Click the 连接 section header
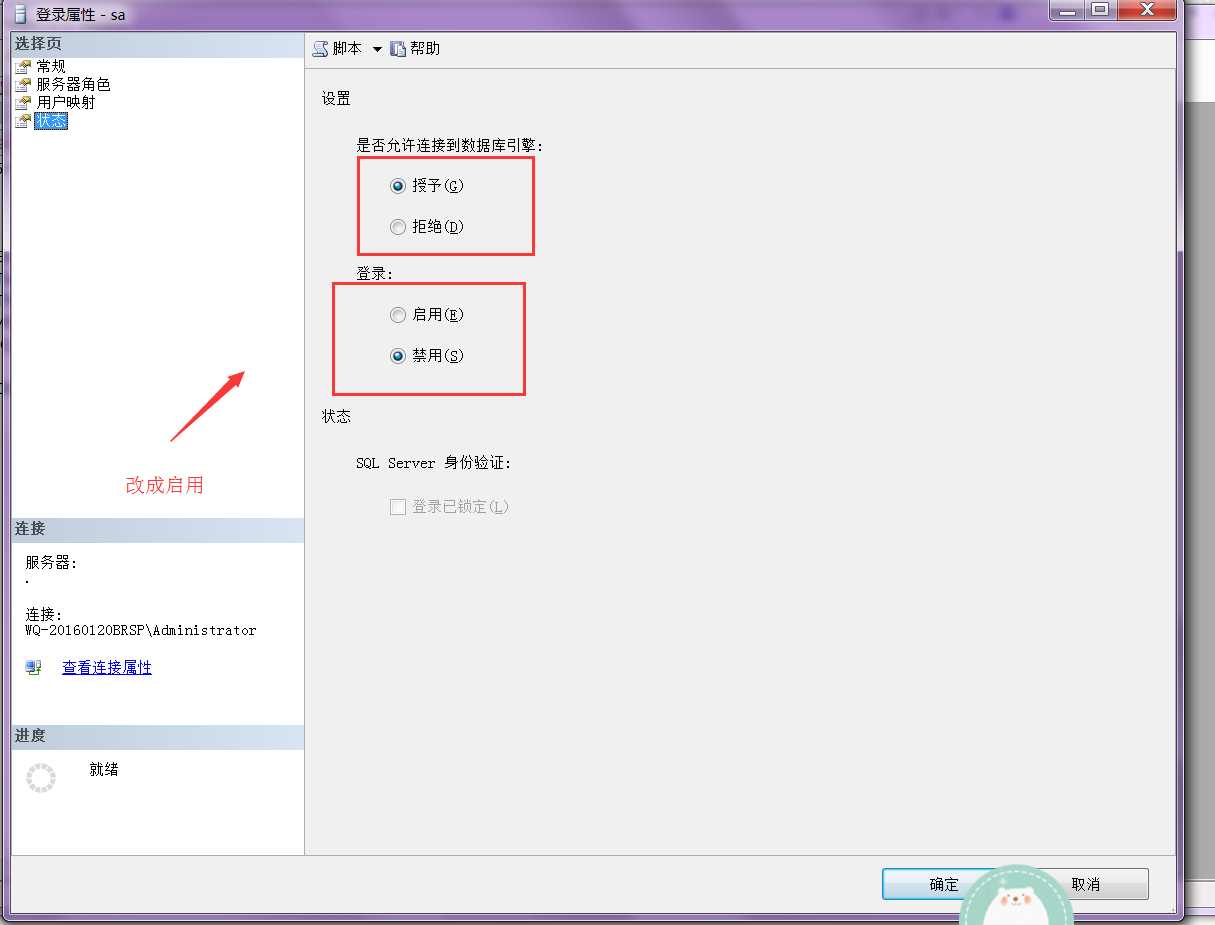Image resolution: width=1215 pixels, height=925 pixels. point(158,529)
